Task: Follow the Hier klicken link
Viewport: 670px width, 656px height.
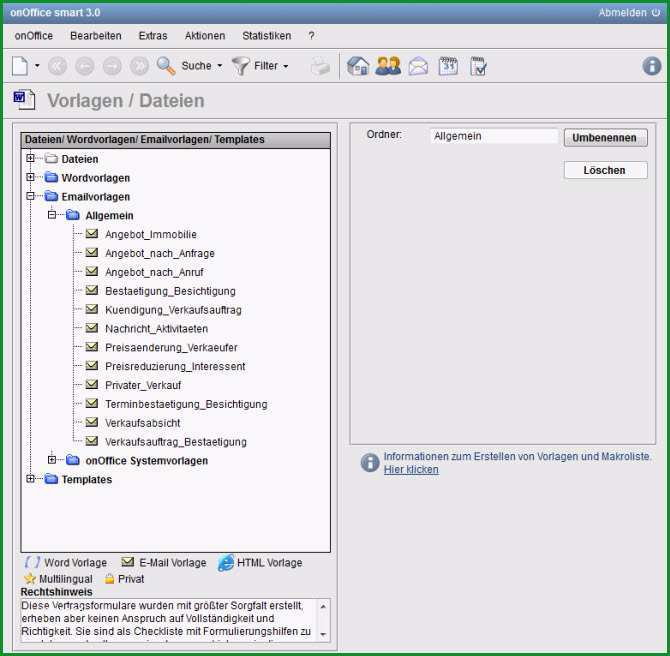Action: point(411,470)
